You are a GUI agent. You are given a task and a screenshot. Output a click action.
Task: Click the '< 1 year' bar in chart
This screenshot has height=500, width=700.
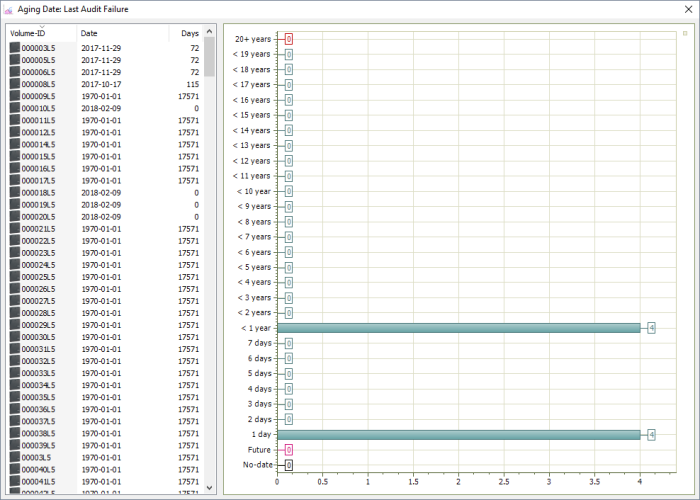point(458,328)
